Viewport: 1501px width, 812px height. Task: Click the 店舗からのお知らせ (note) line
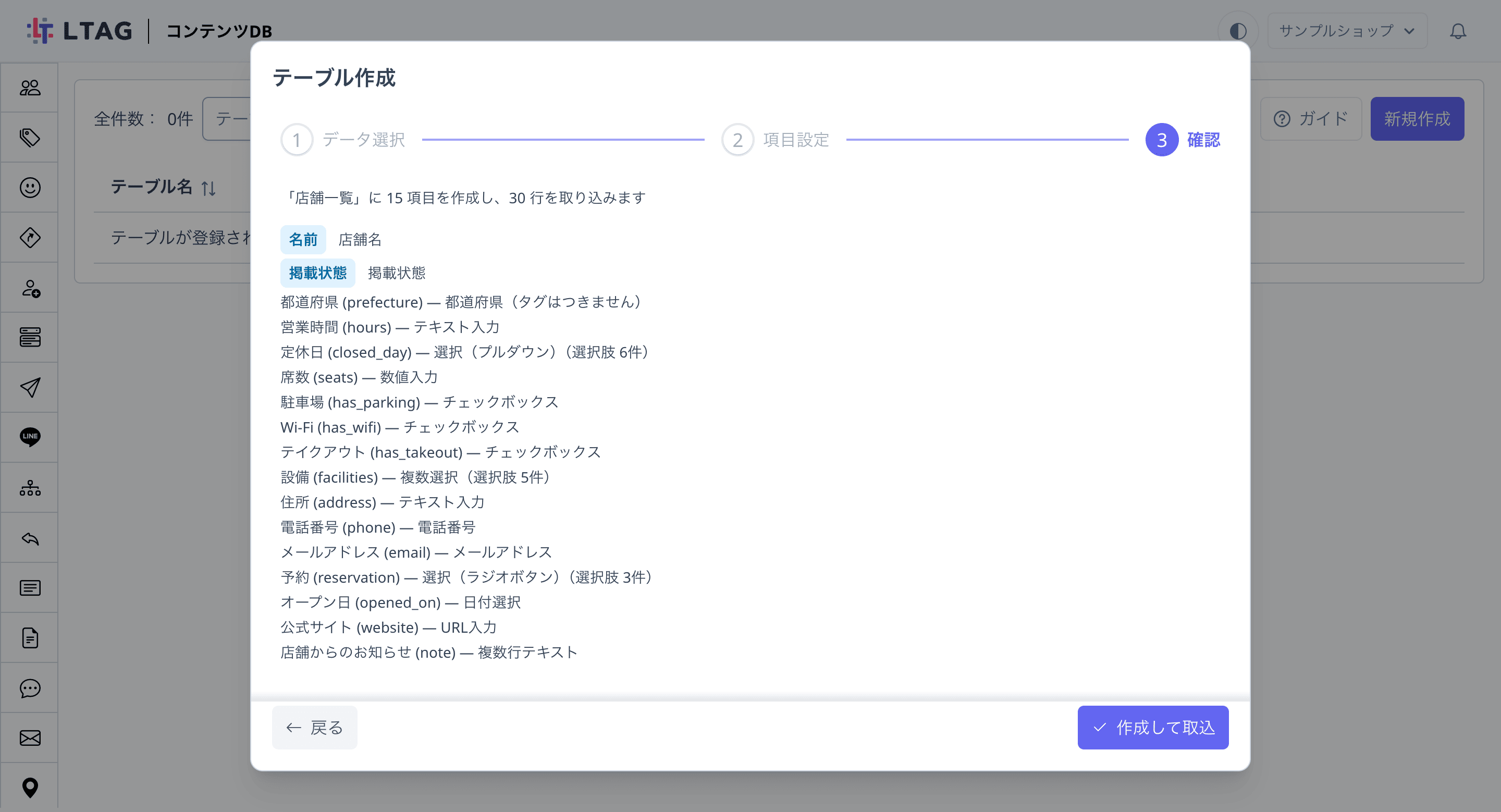click(429, 653)
